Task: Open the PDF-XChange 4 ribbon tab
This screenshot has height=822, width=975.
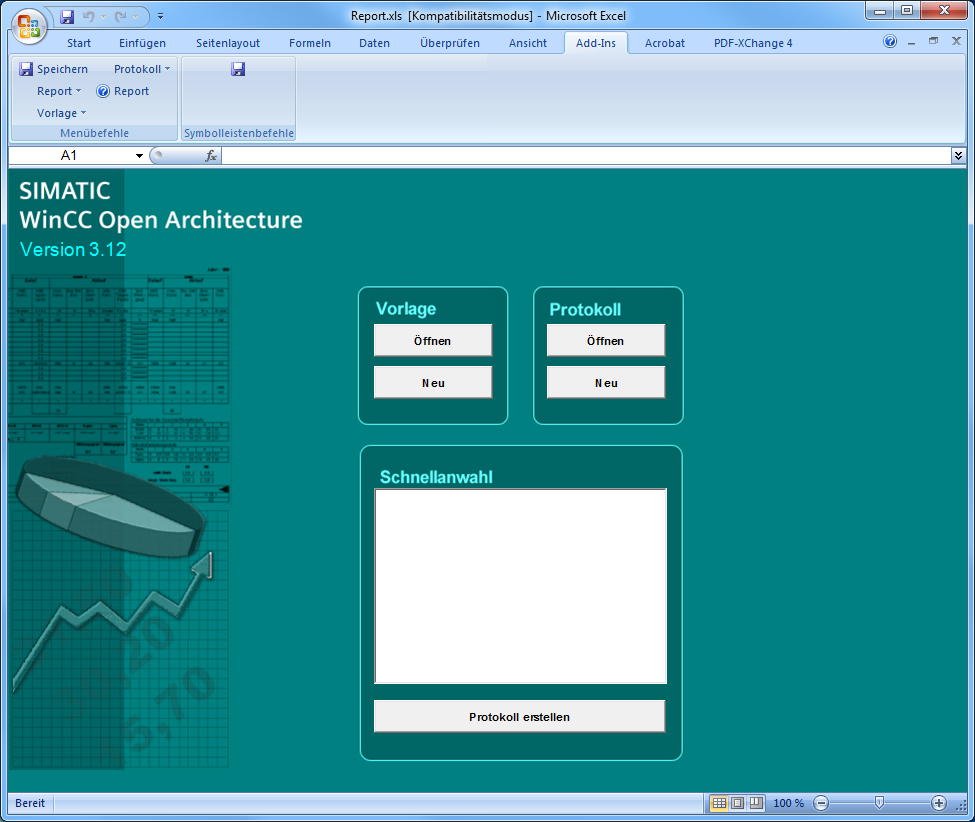Action: coord(753,43)
